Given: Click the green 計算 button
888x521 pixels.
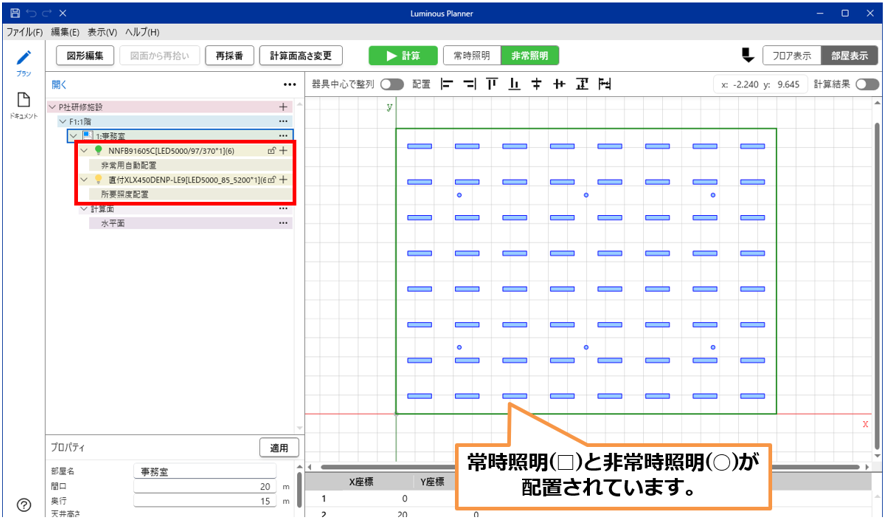Looking at the screenshot, I should point(402,56).
